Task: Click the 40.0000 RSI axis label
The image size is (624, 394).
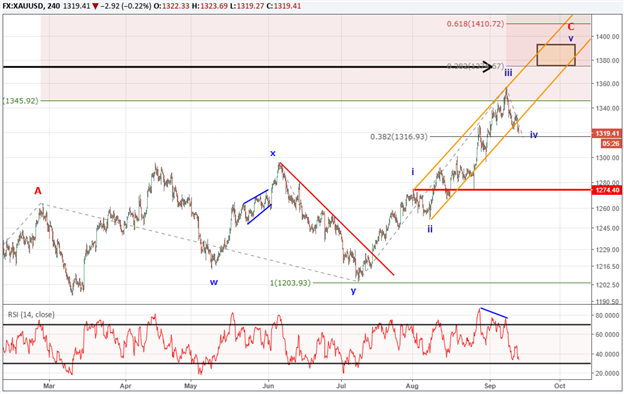Action: tap(607, 354)
